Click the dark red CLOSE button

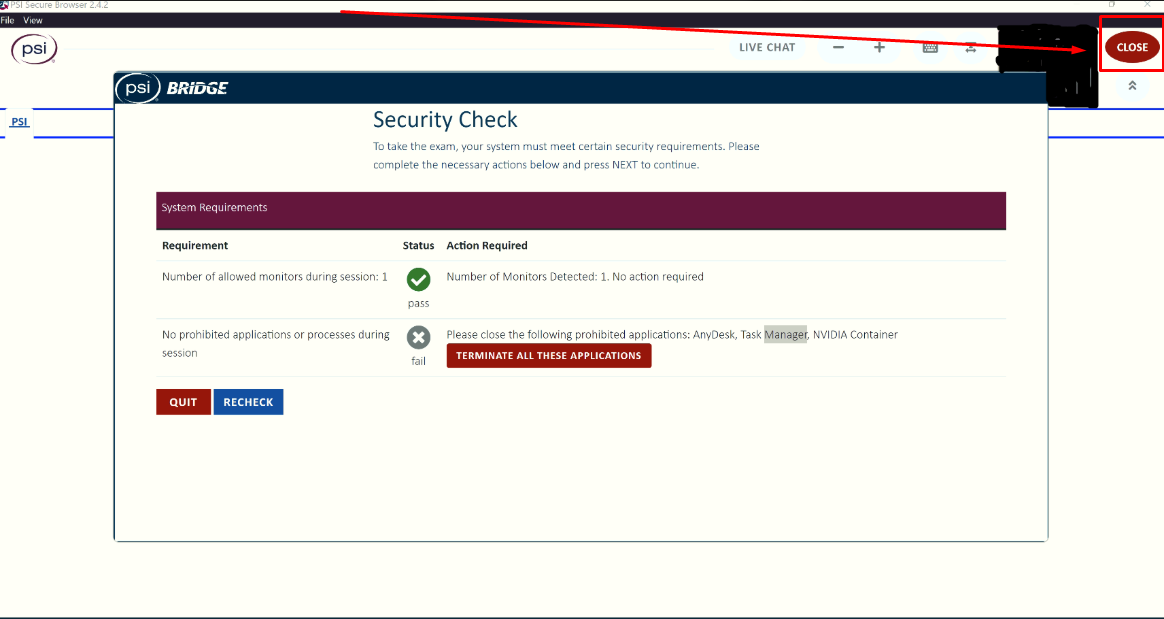[x=1132, y=47]
